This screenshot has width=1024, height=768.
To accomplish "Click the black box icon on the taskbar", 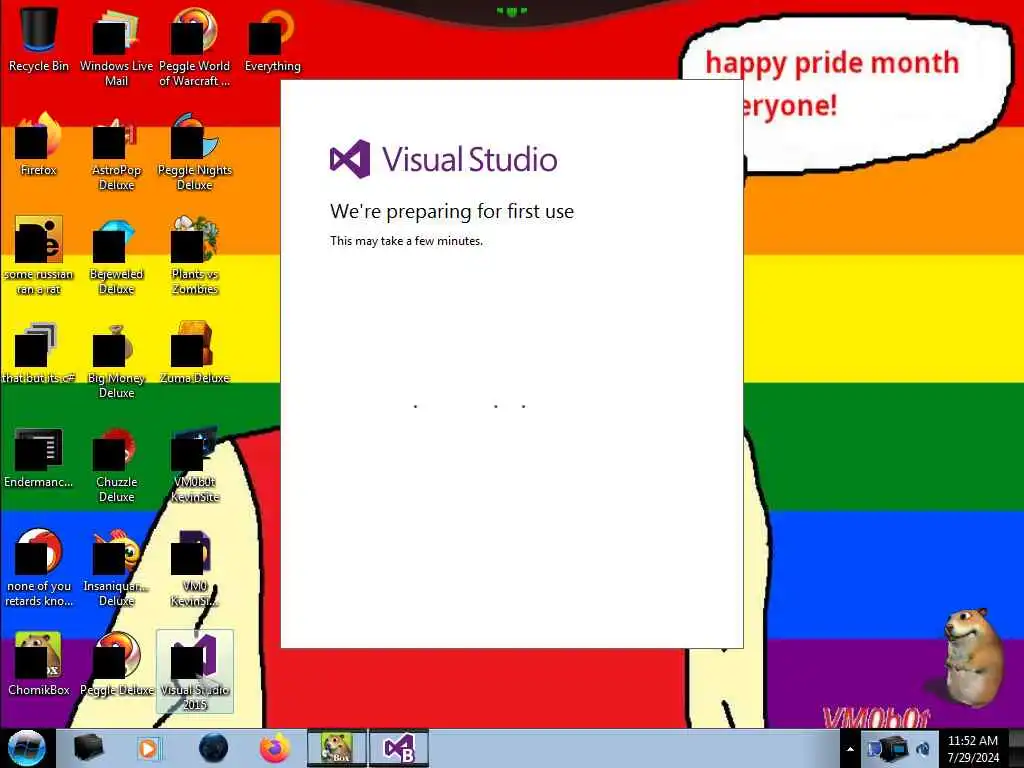I will click(x=88, y=748).
